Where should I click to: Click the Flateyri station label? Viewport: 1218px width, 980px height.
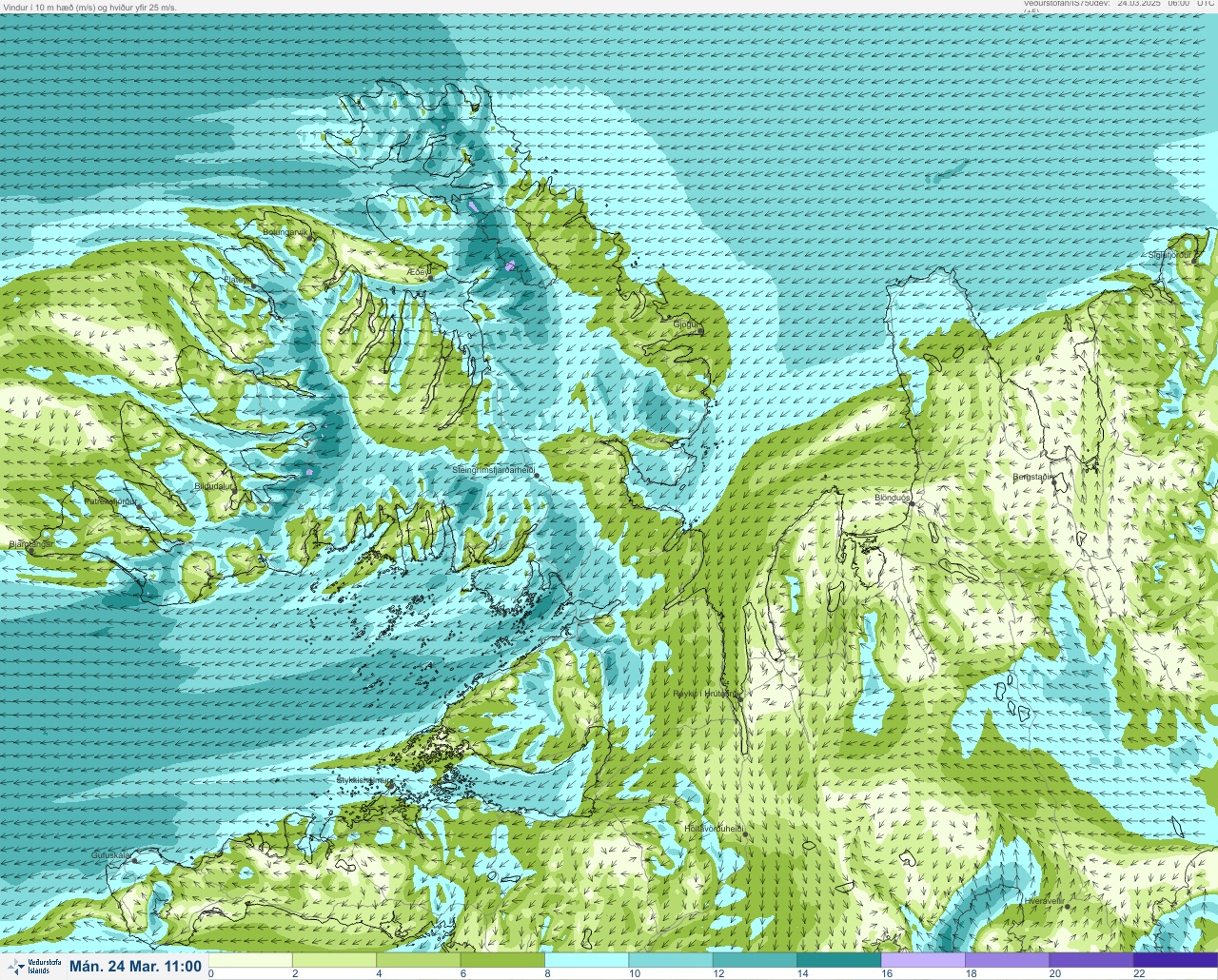(x=238, y=279)
